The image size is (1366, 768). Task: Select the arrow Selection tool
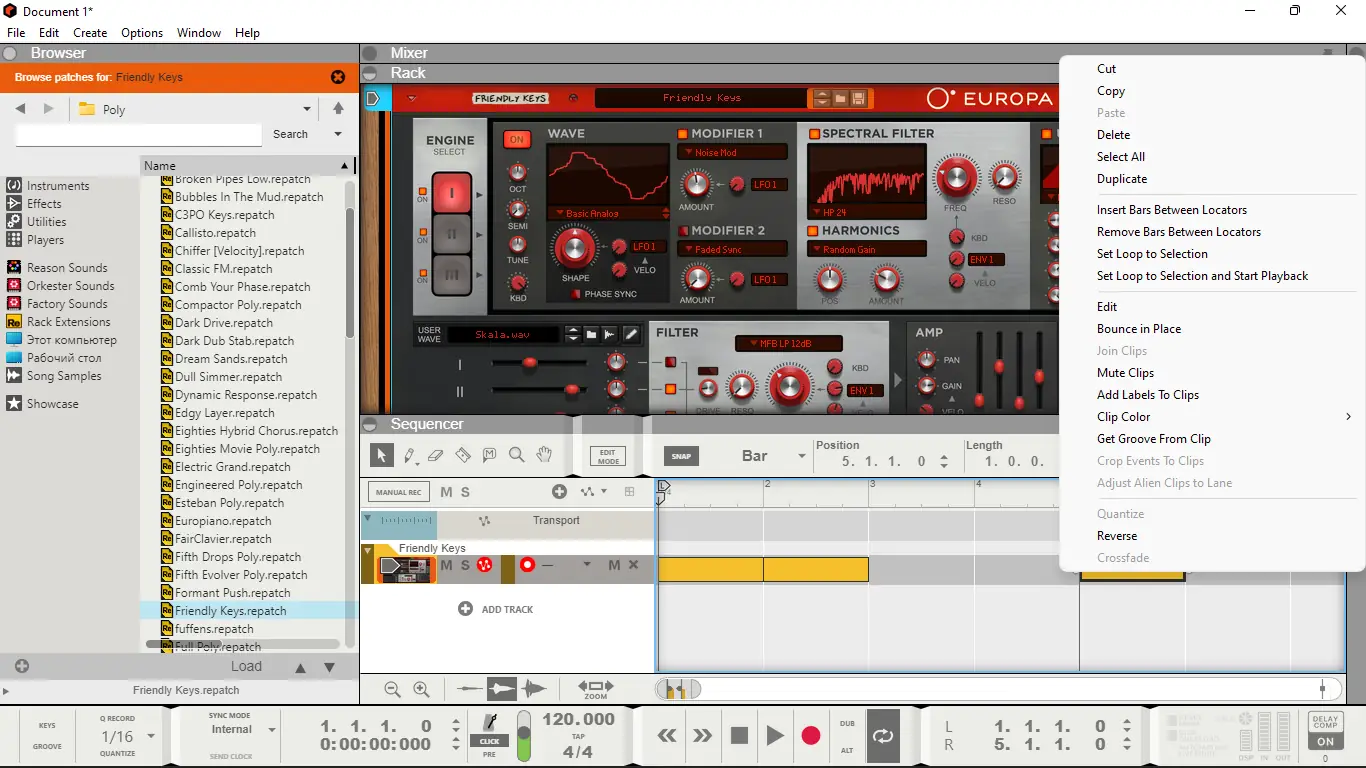click(381, 456)
